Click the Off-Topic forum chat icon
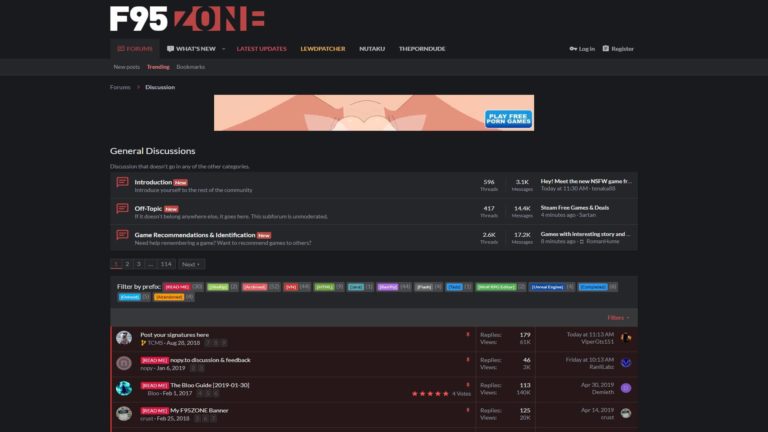Screen dimensions: 768x432 tap(122, 210)
